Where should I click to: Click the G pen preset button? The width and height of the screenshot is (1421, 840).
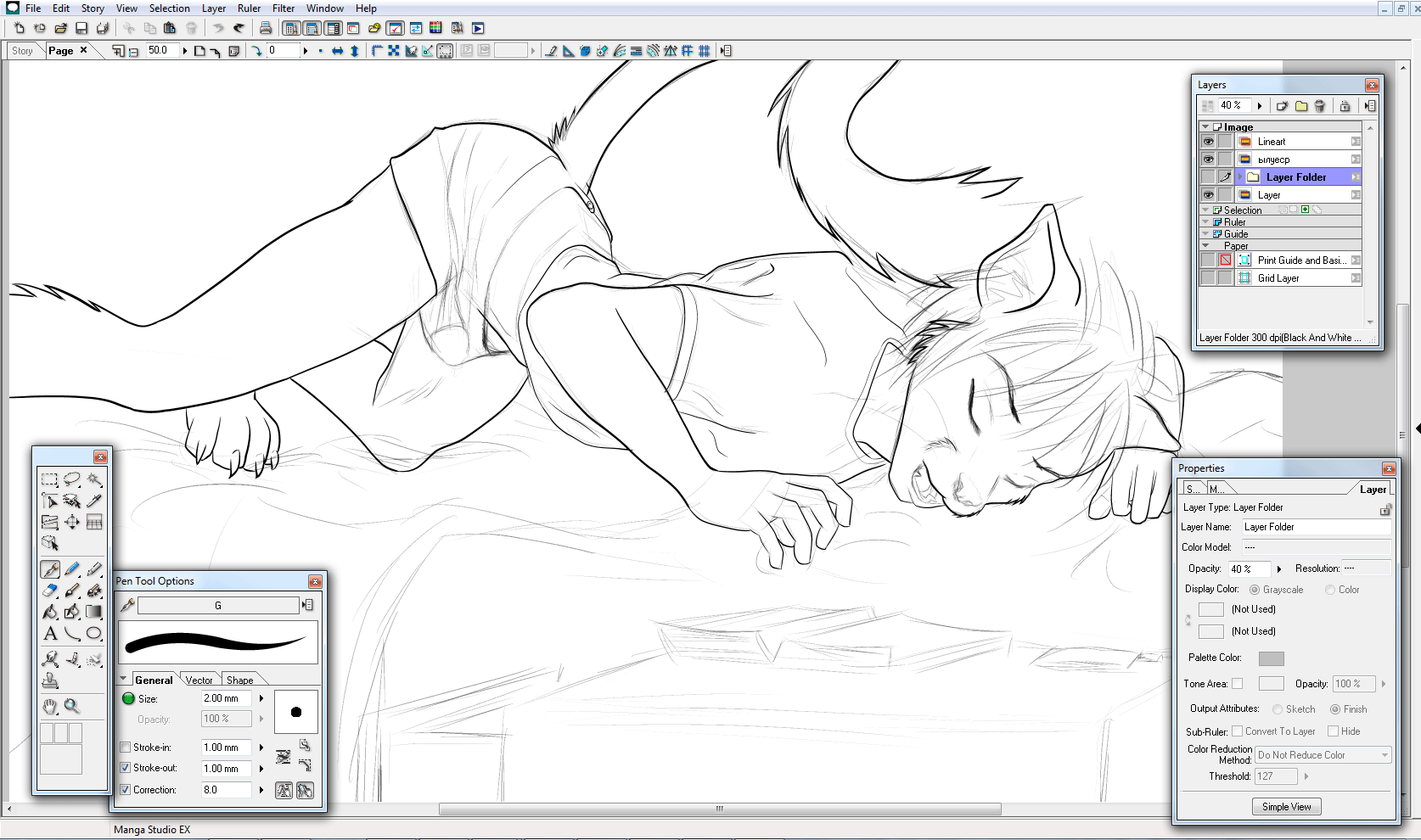click(218, 605)
